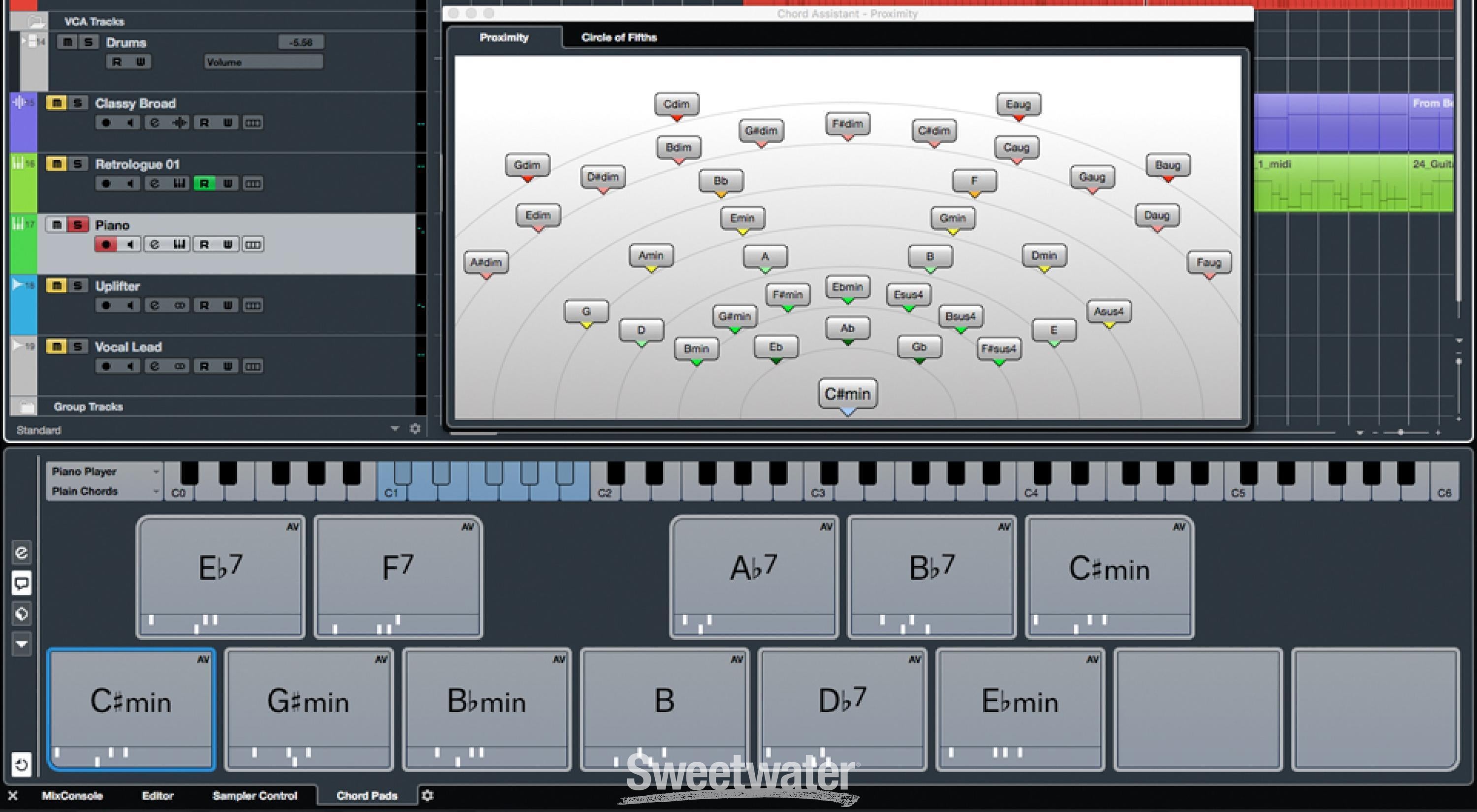Open the instrument editor on Retrologue 01
The width and height of the screenshot is (1477, 812).
[x=179, y=184]
